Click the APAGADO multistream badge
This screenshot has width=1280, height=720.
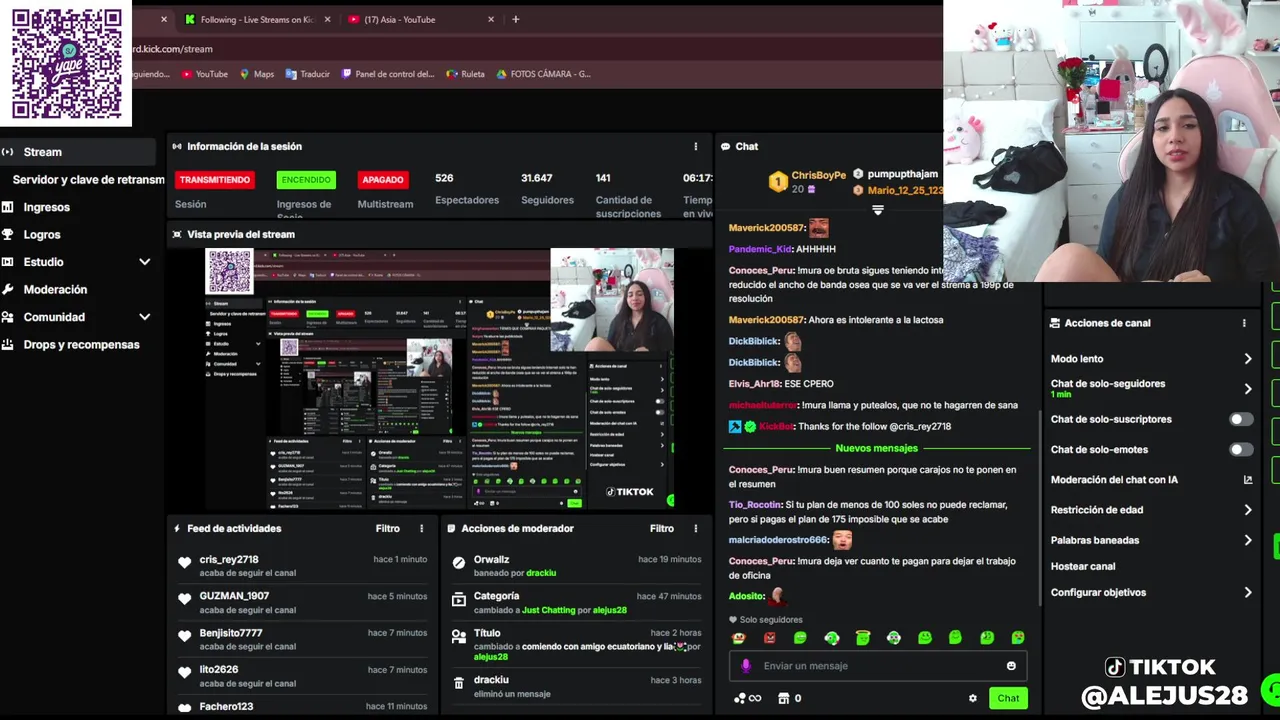383,180
